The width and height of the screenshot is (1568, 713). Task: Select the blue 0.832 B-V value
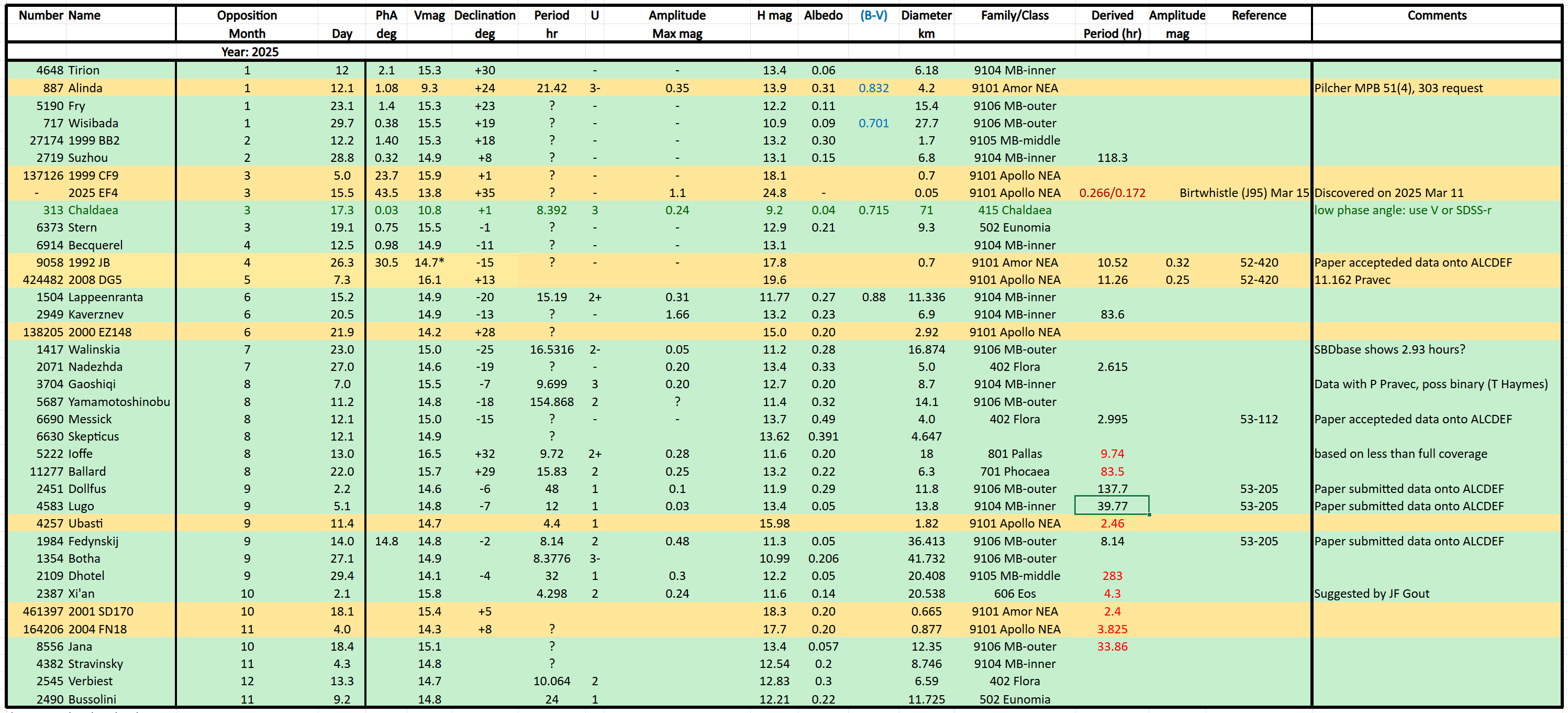(x=873, y=89)
